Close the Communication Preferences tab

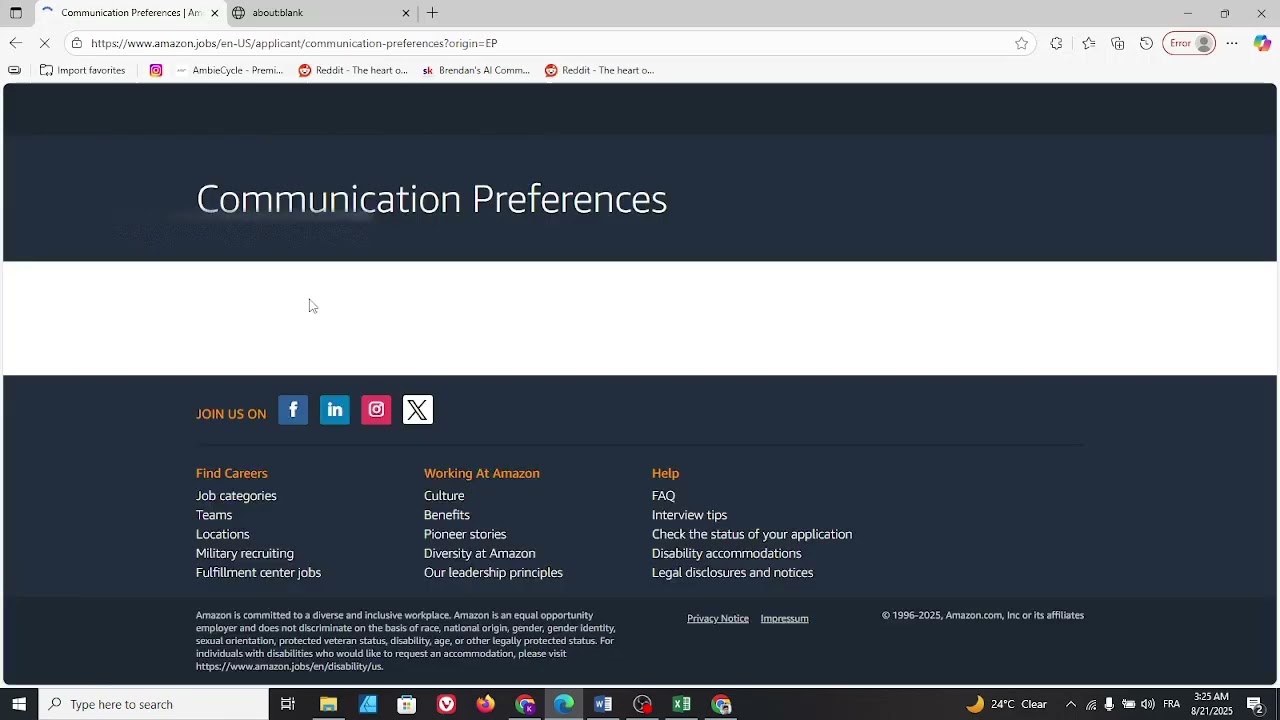(214, 13)
